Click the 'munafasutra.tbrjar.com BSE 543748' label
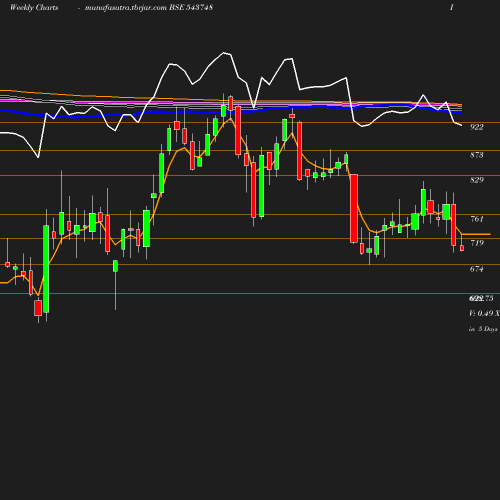 pyautogui.click(x=149, y=7)
